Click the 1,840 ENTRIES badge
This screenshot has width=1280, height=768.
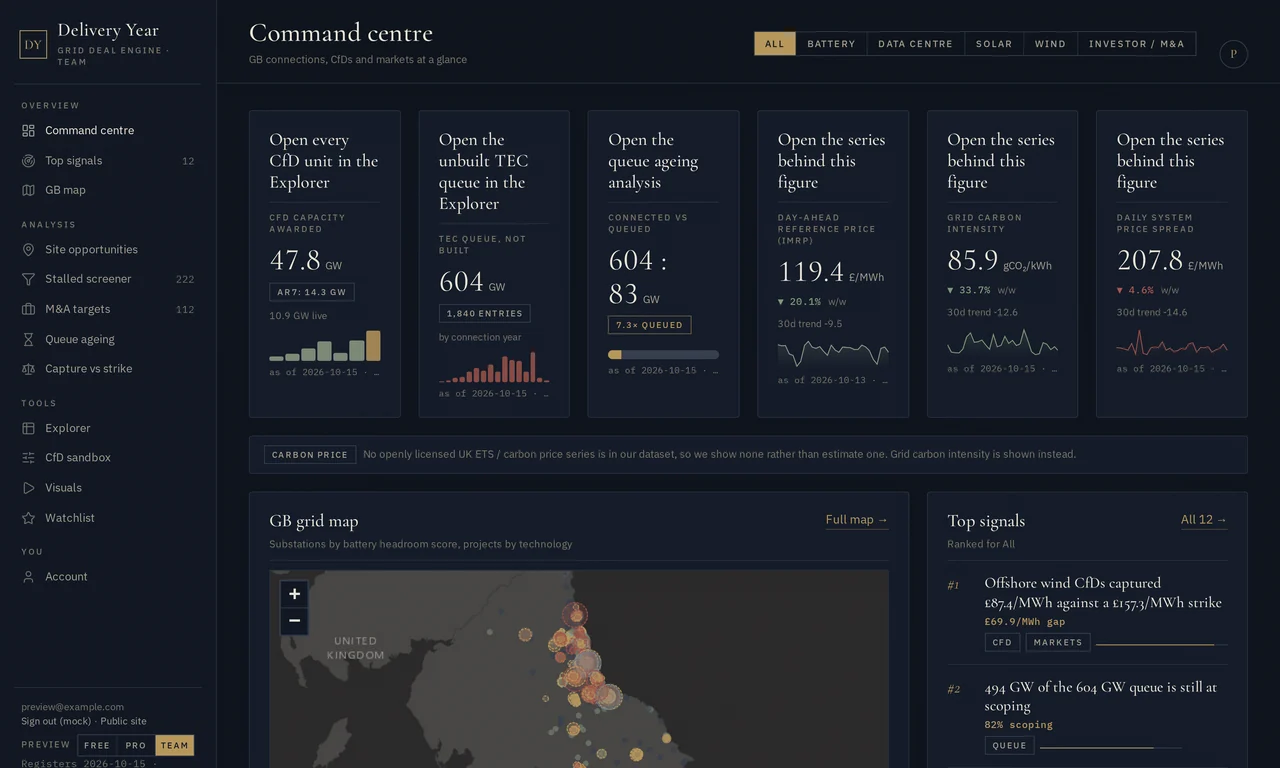484,313
